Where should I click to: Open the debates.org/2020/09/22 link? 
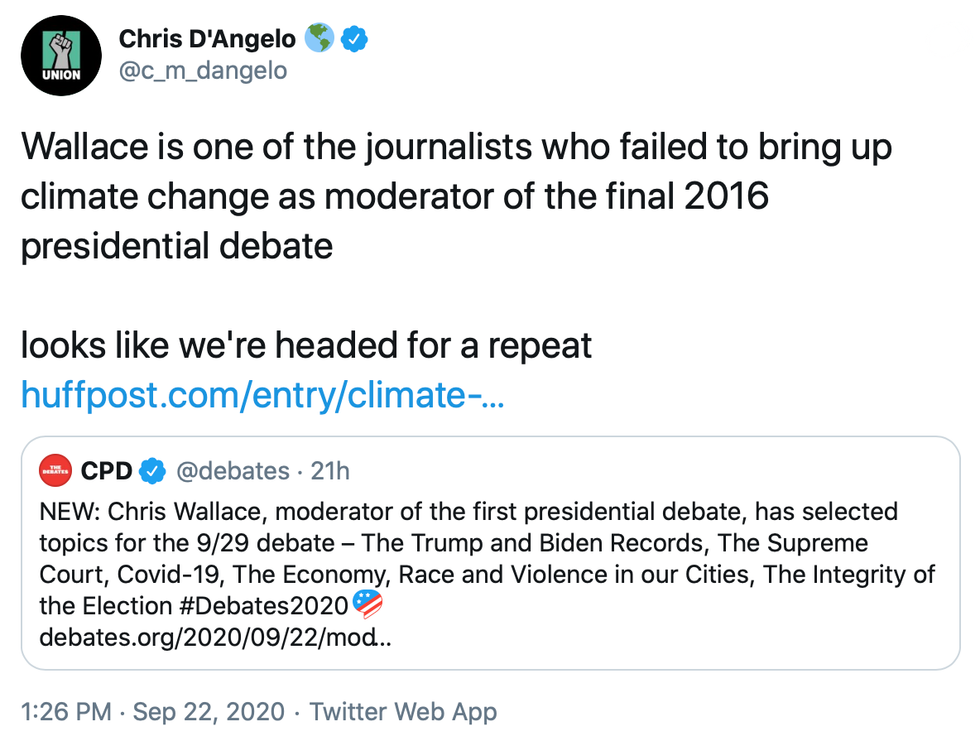[215, 636]
